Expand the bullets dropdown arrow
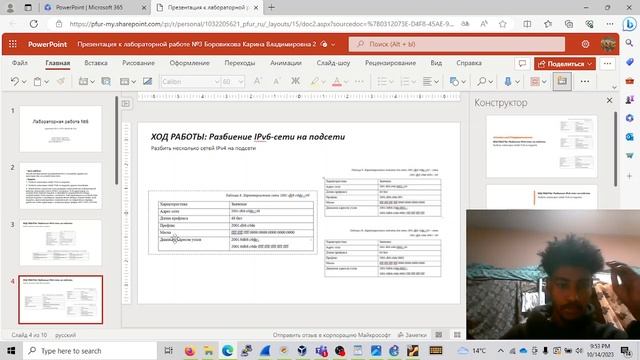 (391, 82)
